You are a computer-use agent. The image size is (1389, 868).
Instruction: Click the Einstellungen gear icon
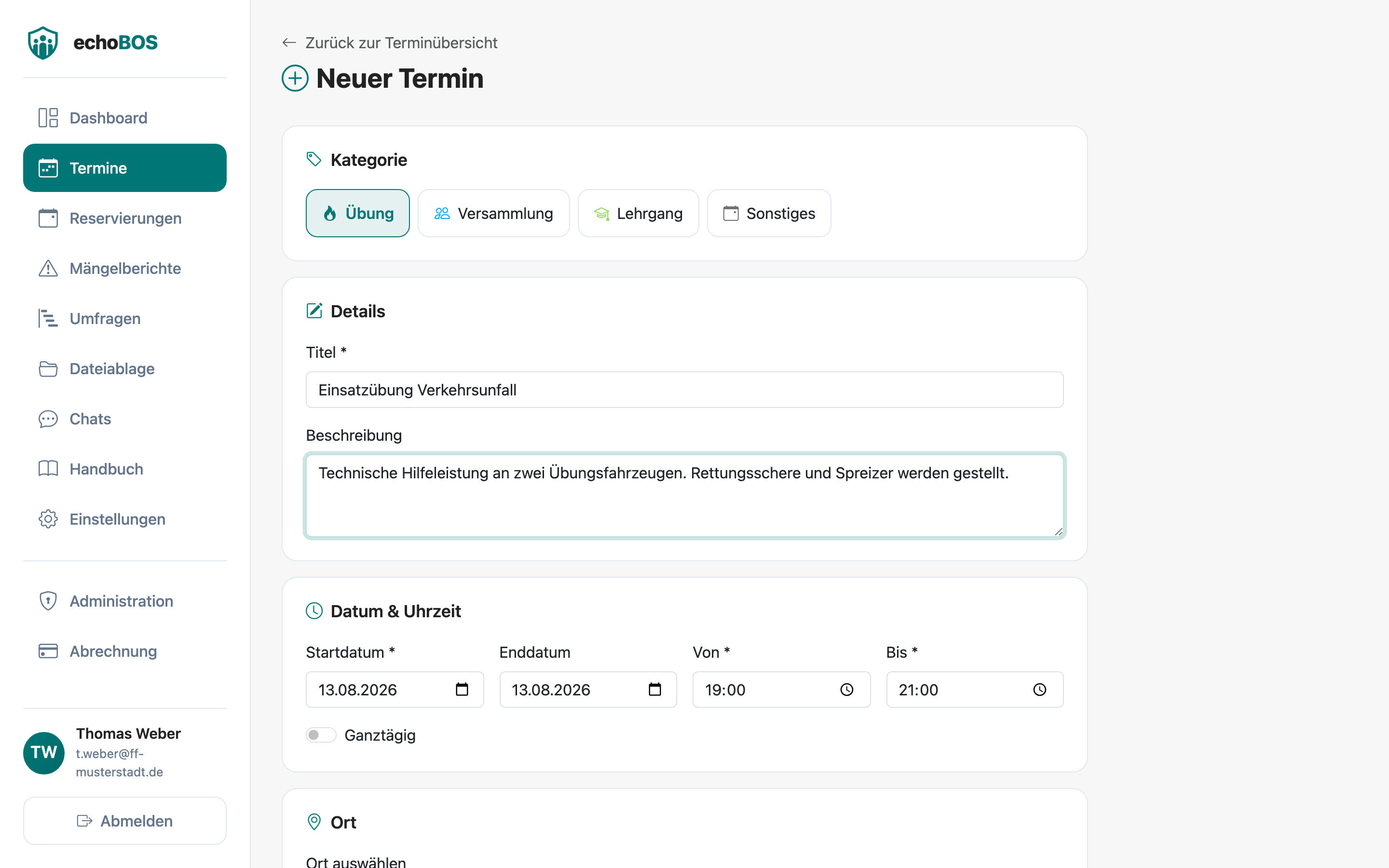[x=48, y=519]
